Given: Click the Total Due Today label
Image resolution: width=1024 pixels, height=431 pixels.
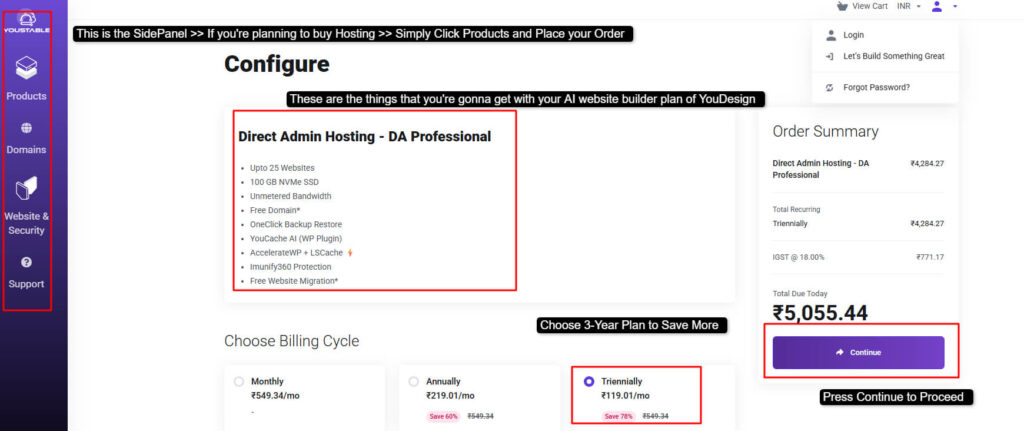Looking at the screenshot, I should (799, 294).
